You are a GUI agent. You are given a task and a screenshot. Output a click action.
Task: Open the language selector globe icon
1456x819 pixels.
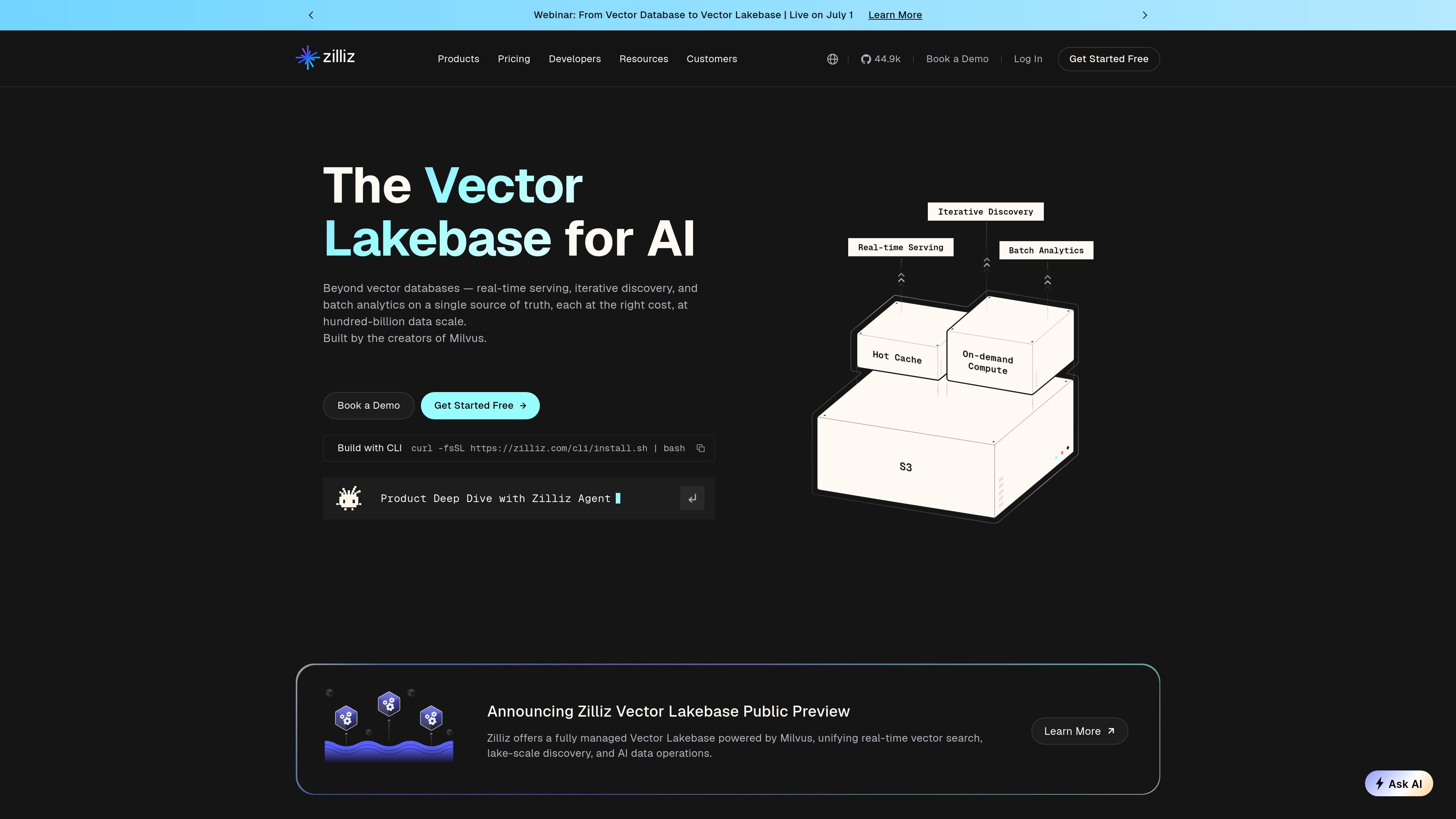coord(832,60)
